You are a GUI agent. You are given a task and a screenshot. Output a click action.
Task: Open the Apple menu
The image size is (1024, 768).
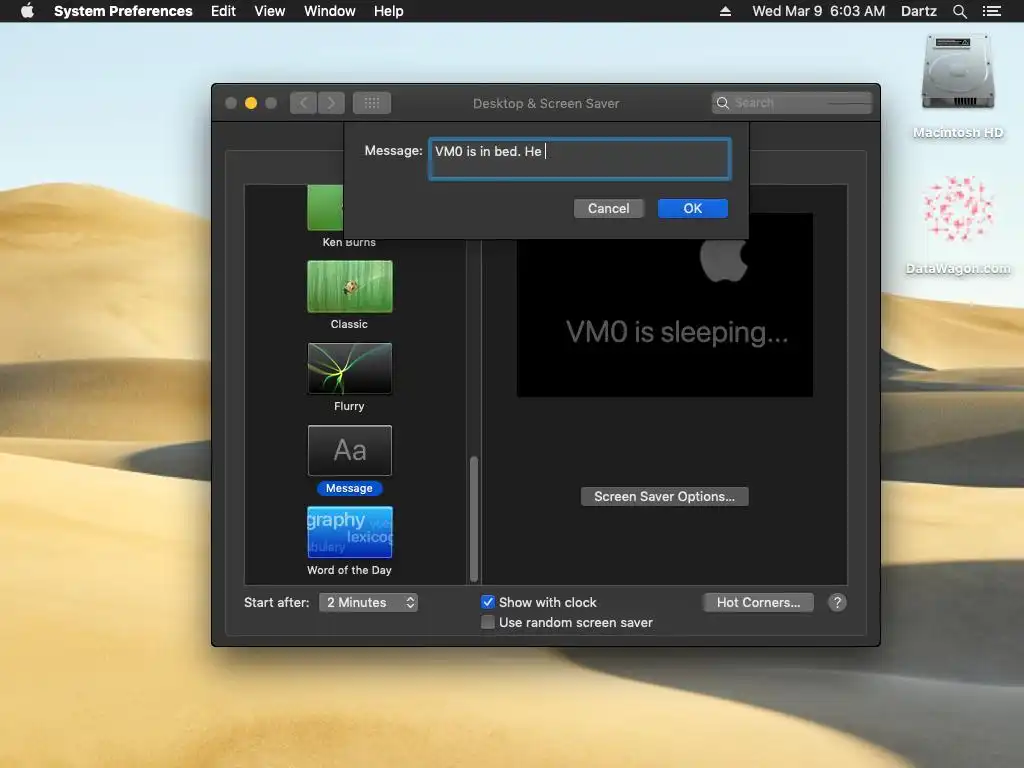(x=27, y=11)
